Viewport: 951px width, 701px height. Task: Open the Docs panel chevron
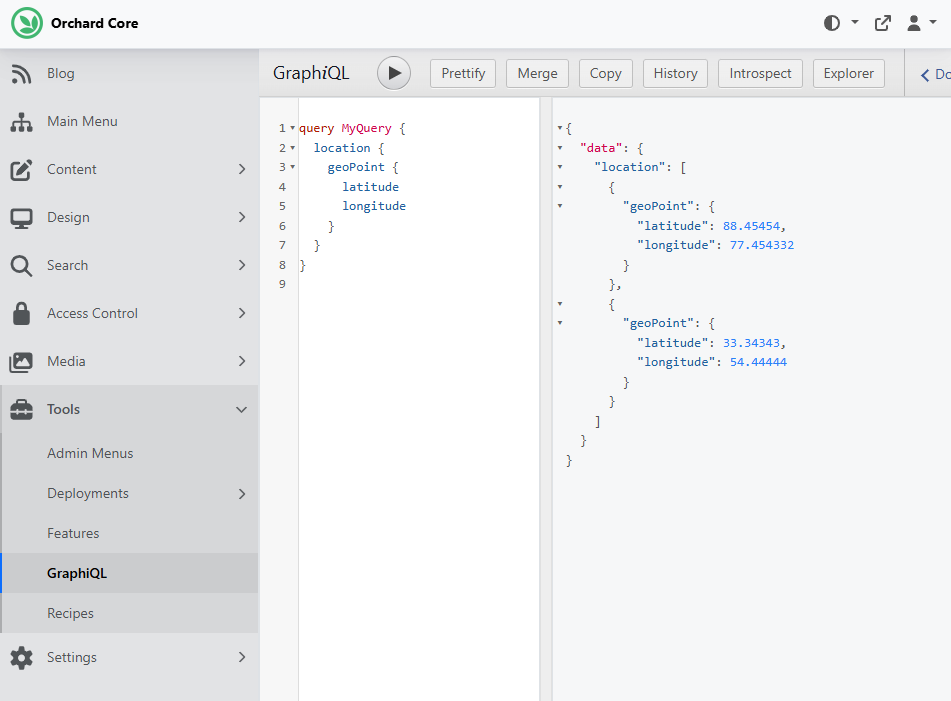[x=925, y=75]
